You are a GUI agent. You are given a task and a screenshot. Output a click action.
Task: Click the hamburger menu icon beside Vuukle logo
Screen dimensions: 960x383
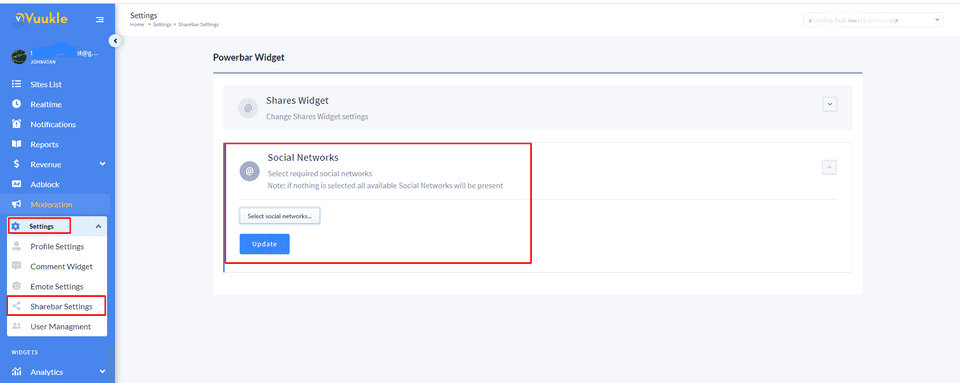coord(100,20)
